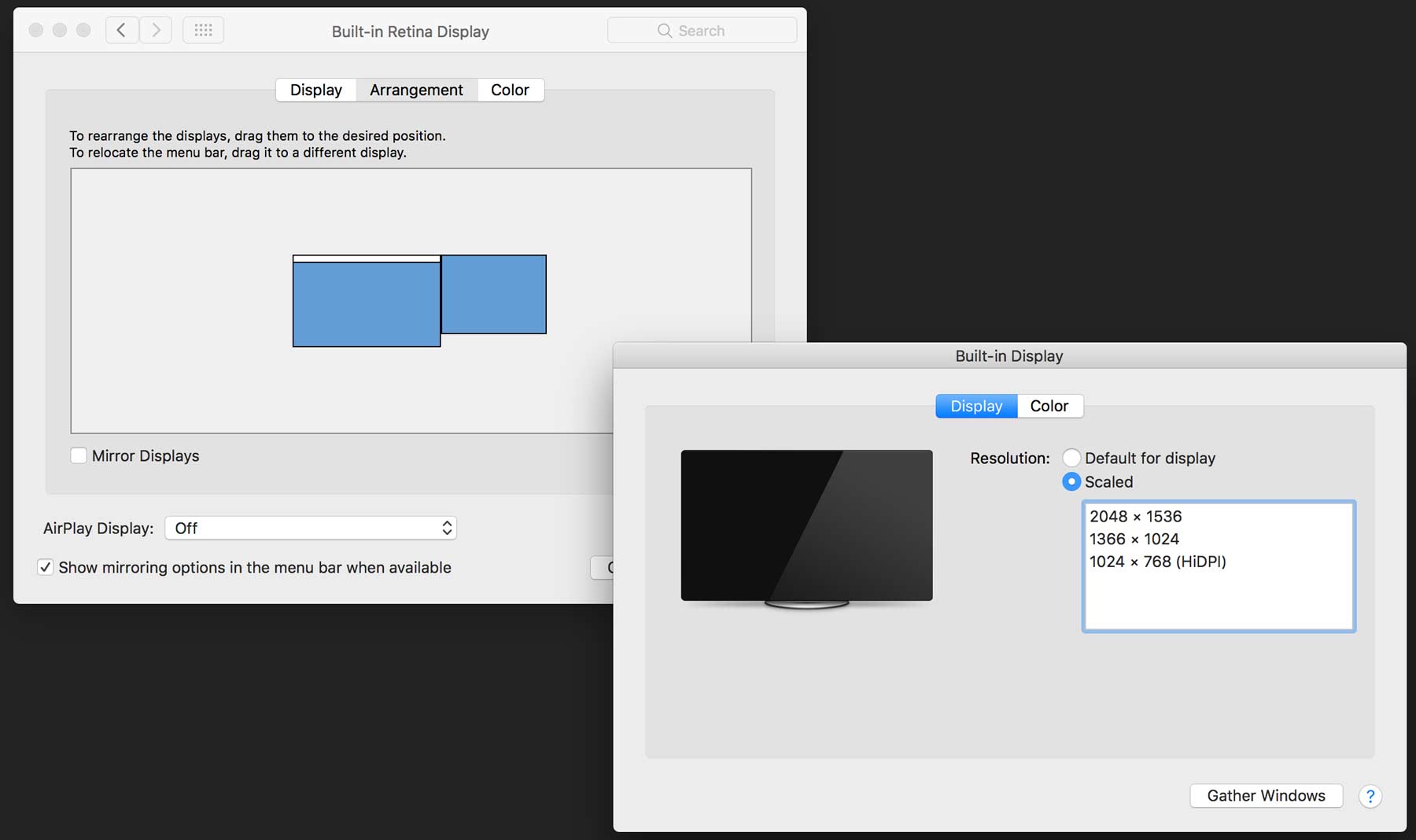1416x840 pixels.
Task: Enable the Mirror Displays checkbox
Action: pos(79,455)
